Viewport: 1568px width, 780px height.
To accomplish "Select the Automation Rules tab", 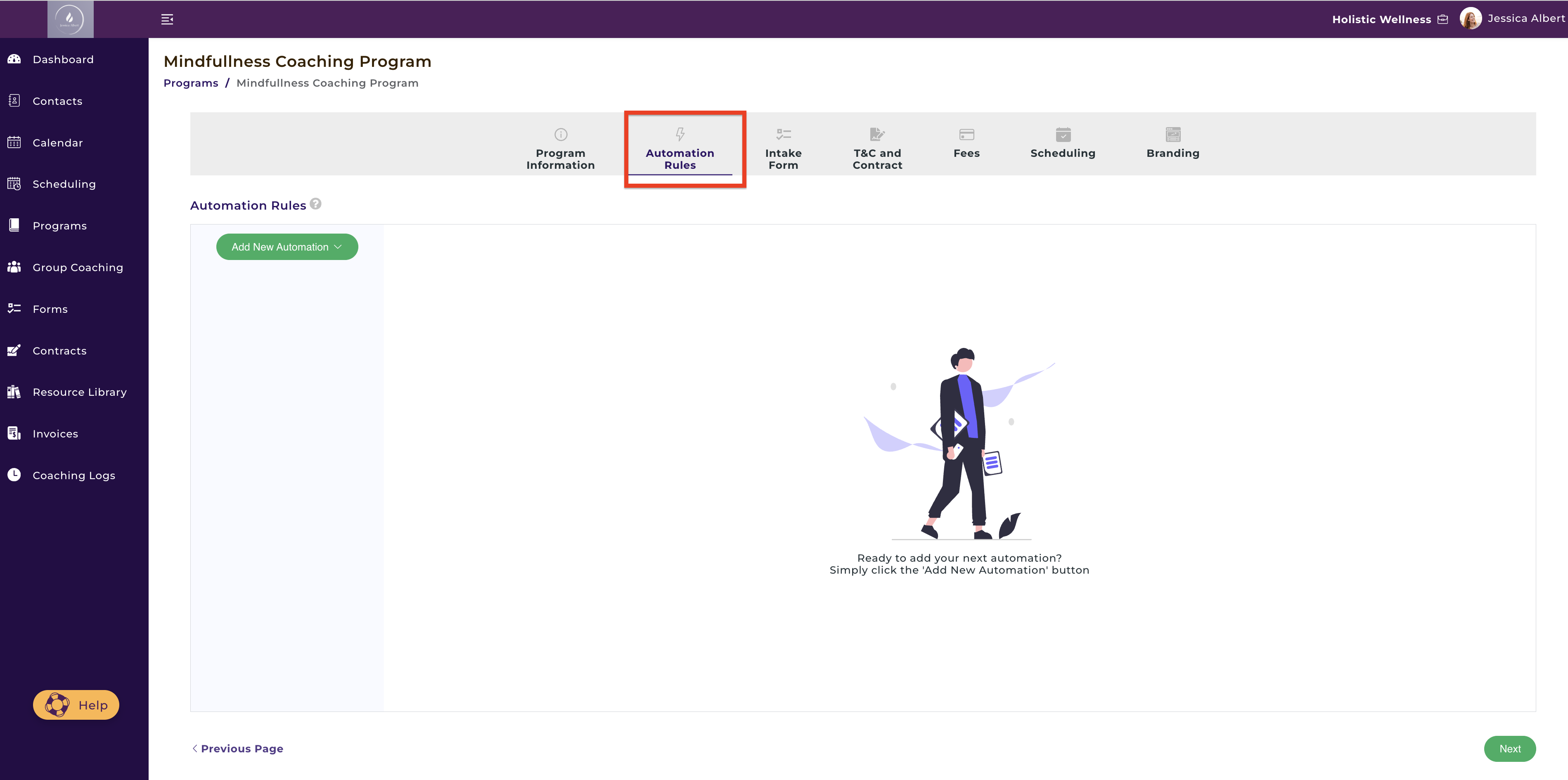I will coord(680,149).
